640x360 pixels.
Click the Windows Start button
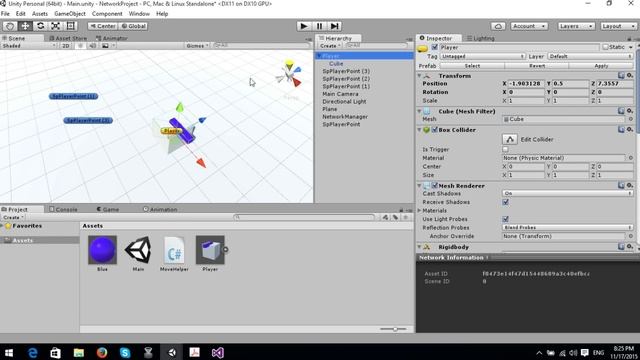9,352
